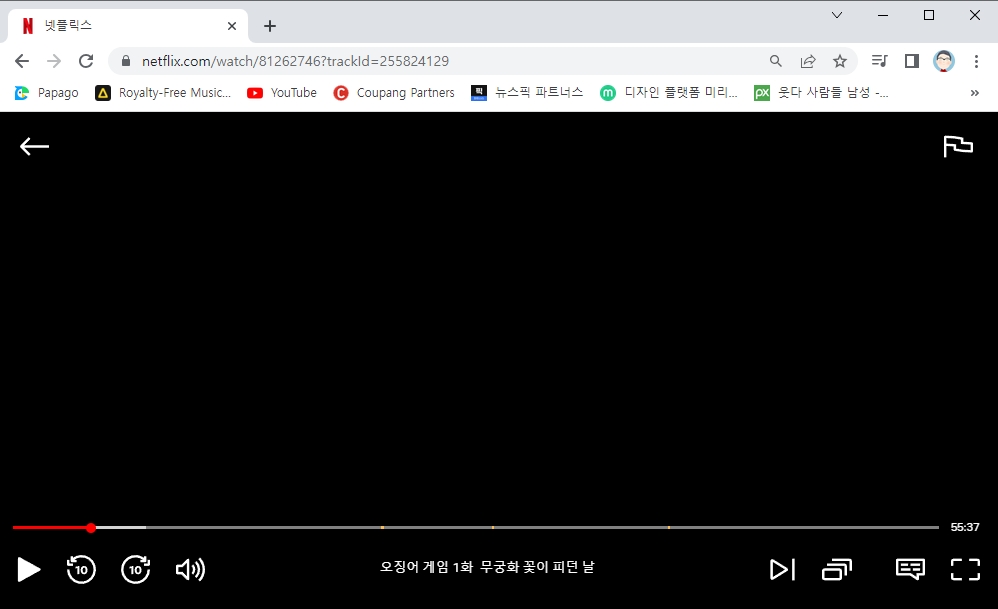Open 웃다 사람들 남성 bookmark
Viewport: 998px width, 609px height.
[x=821, y=93]
